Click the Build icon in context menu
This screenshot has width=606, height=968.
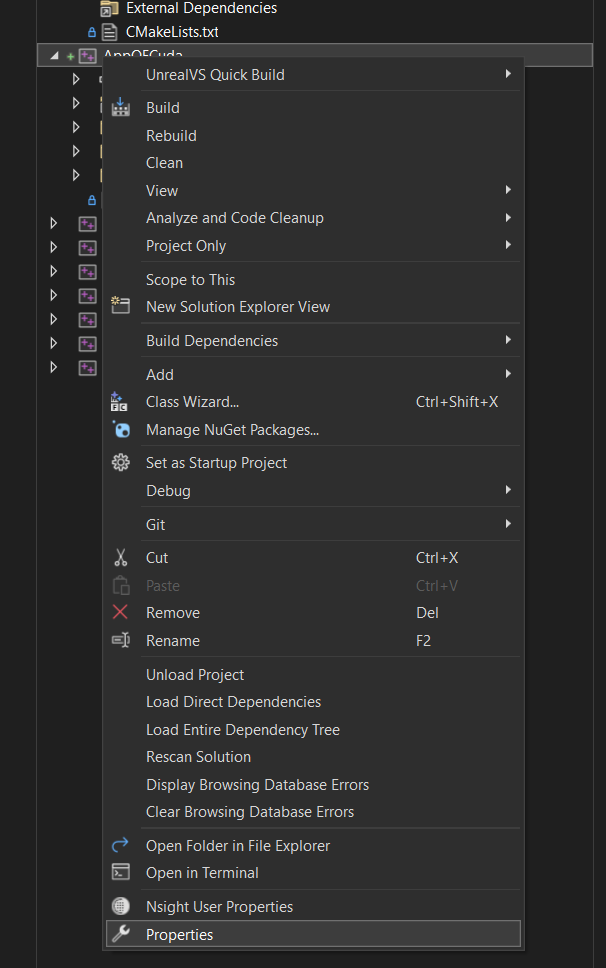121,108
